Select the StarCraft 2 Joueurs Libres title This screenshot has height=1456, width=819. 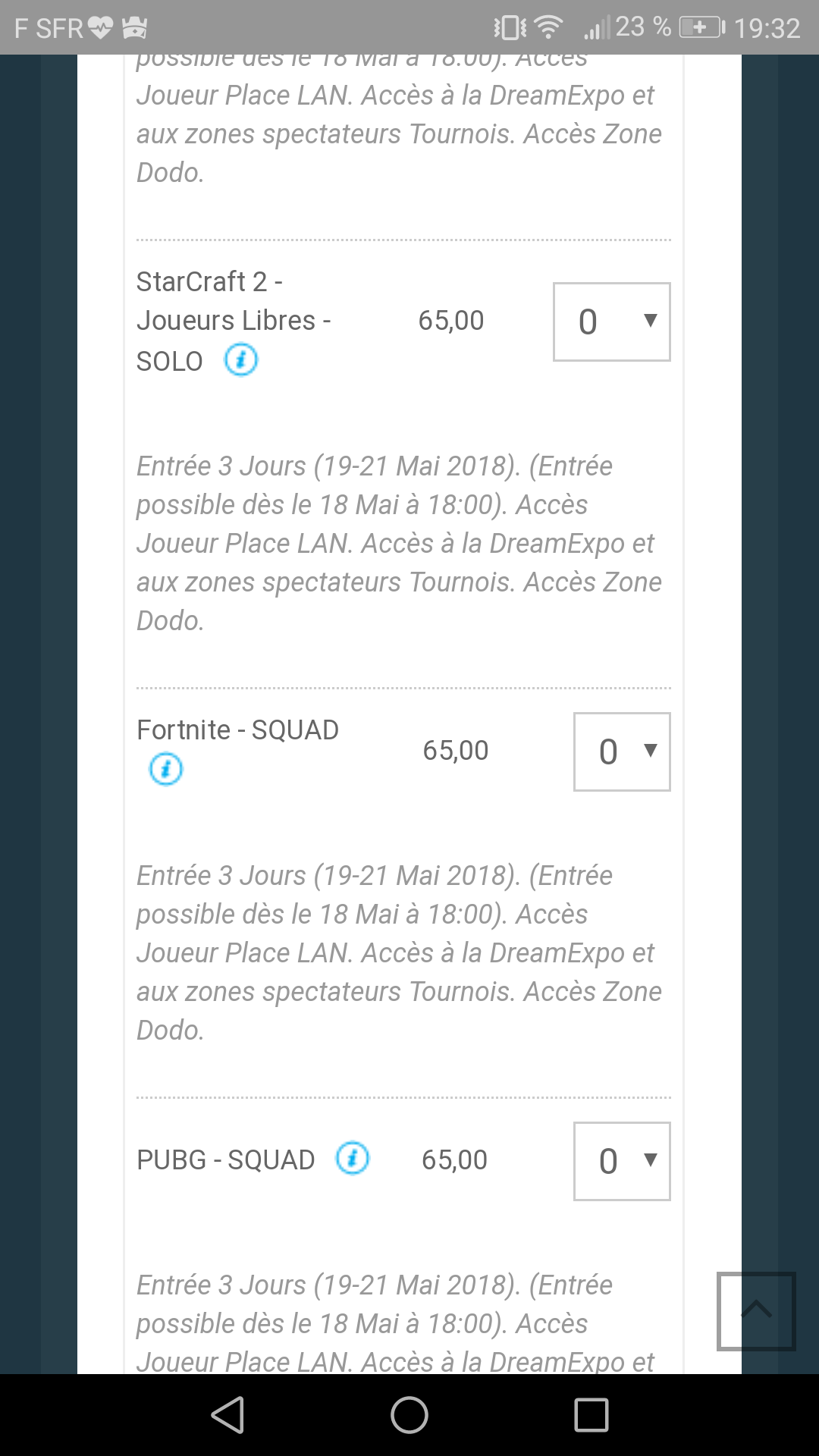click(x=234, y=321)
